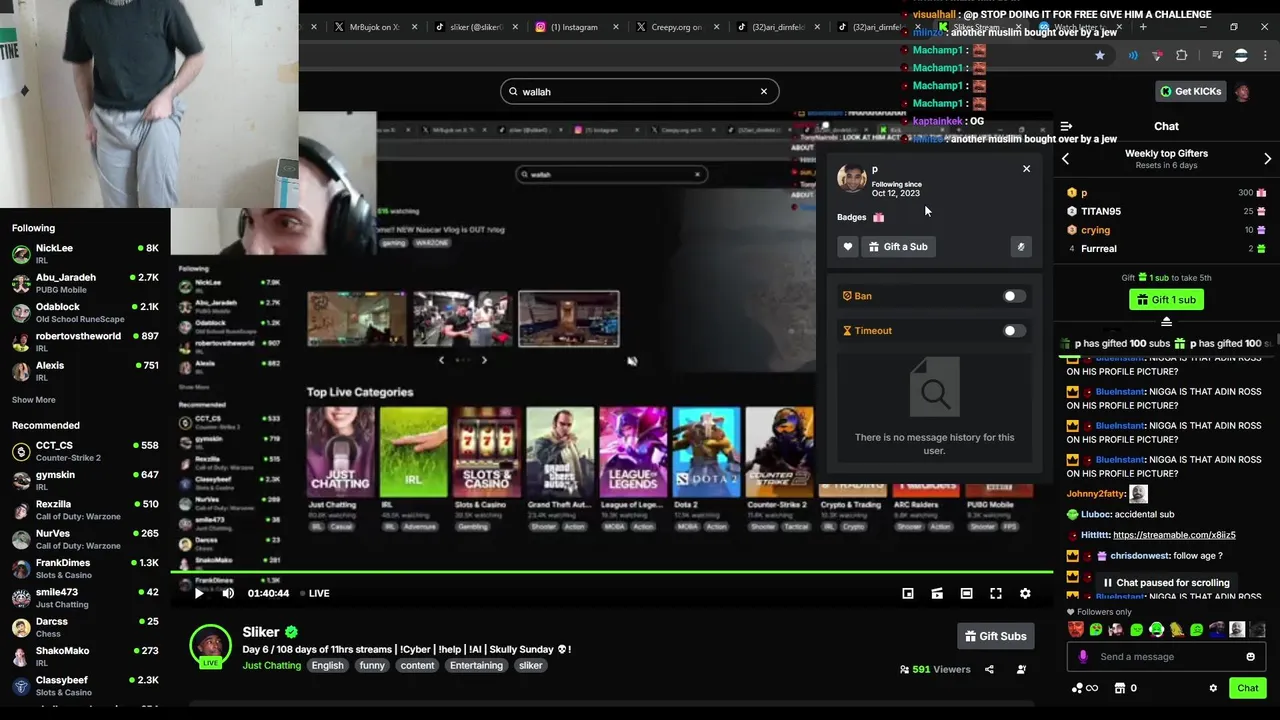Click the LIVE indicator in player
The image size is (1280, 720).
point(315,593)
